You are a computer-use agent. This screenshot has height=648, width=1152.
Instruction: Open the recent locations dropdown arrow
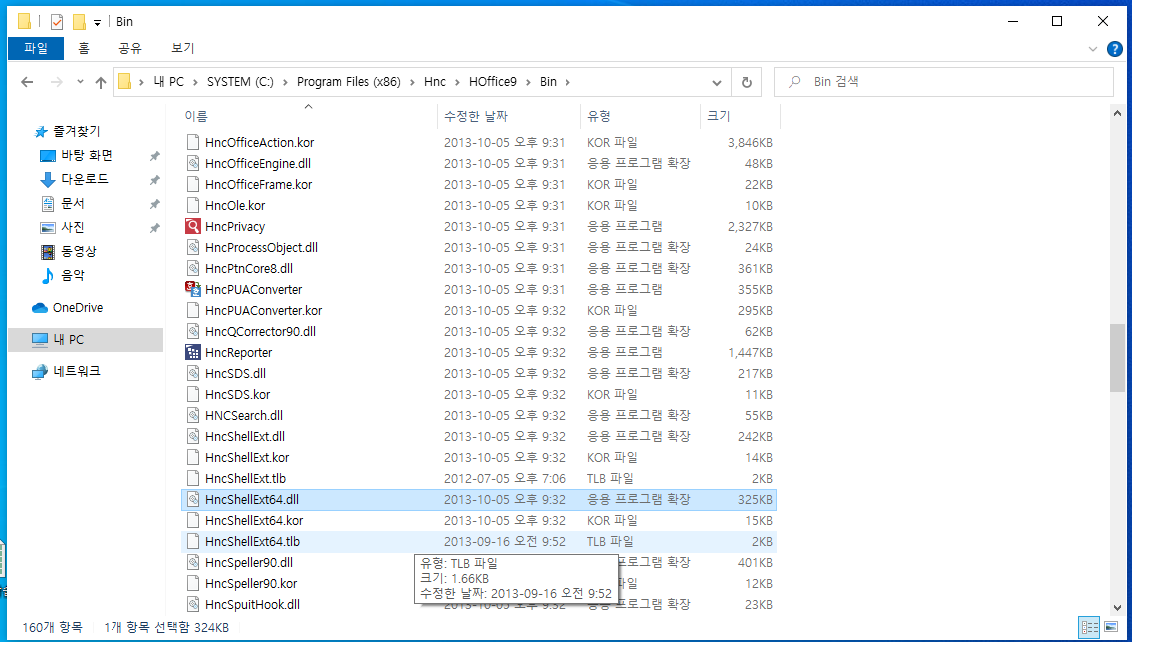80,82
